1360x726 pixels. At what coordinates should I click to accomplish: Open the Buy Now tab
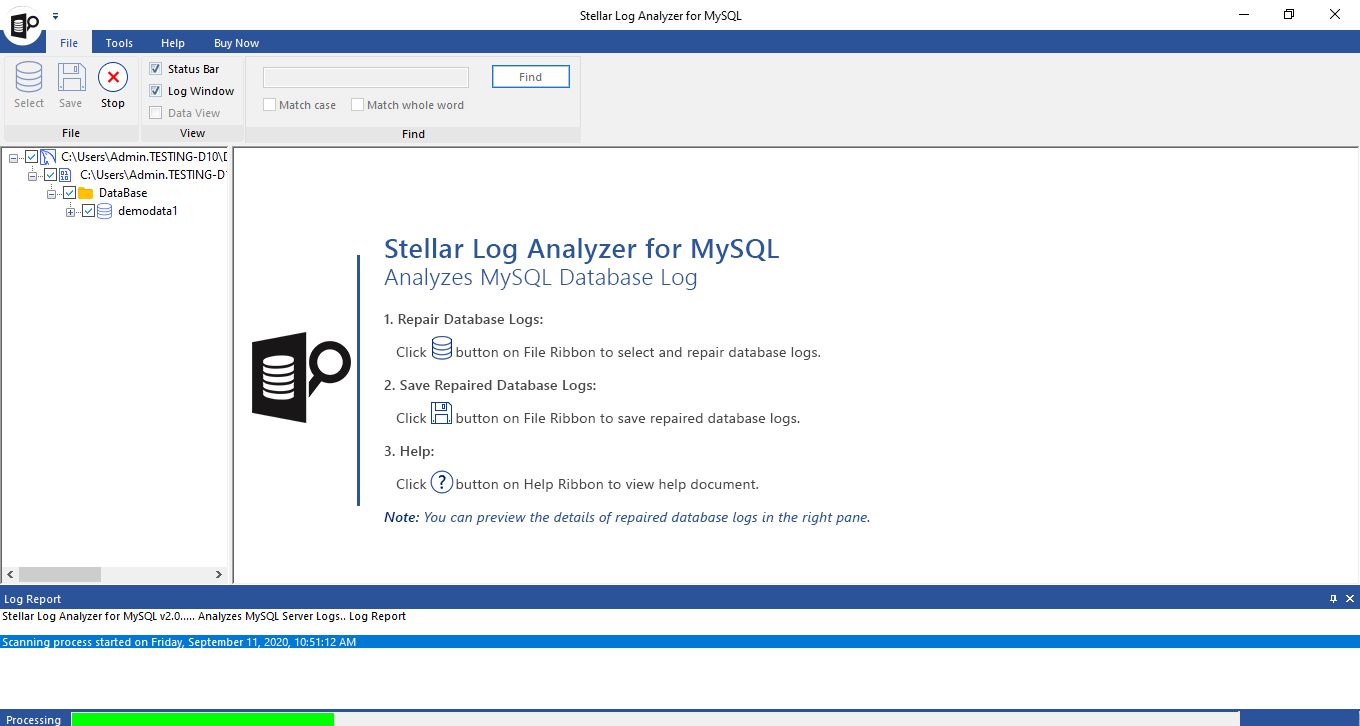(x=236, y=43)
